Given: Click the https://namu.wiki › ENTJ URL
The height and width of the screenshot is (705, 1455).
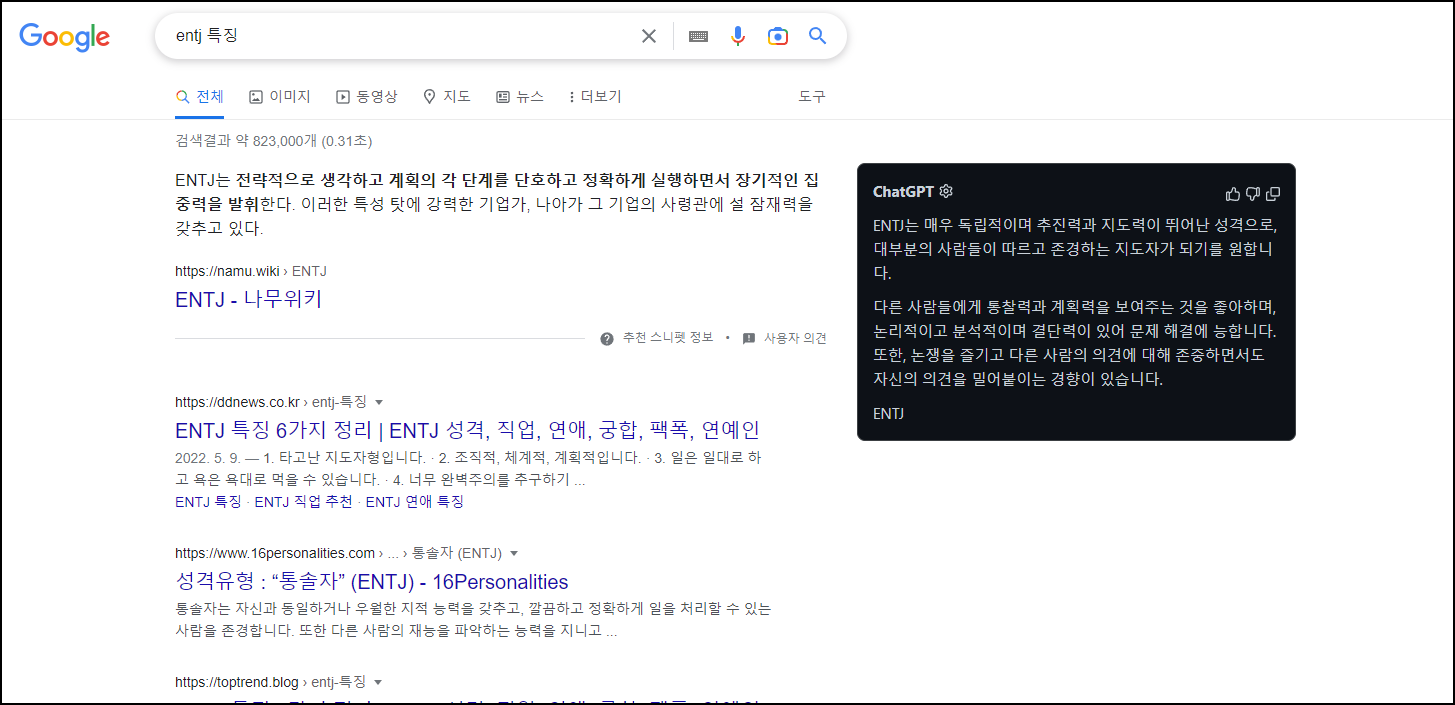Looking at the screenshot, I should click(251, 271).
